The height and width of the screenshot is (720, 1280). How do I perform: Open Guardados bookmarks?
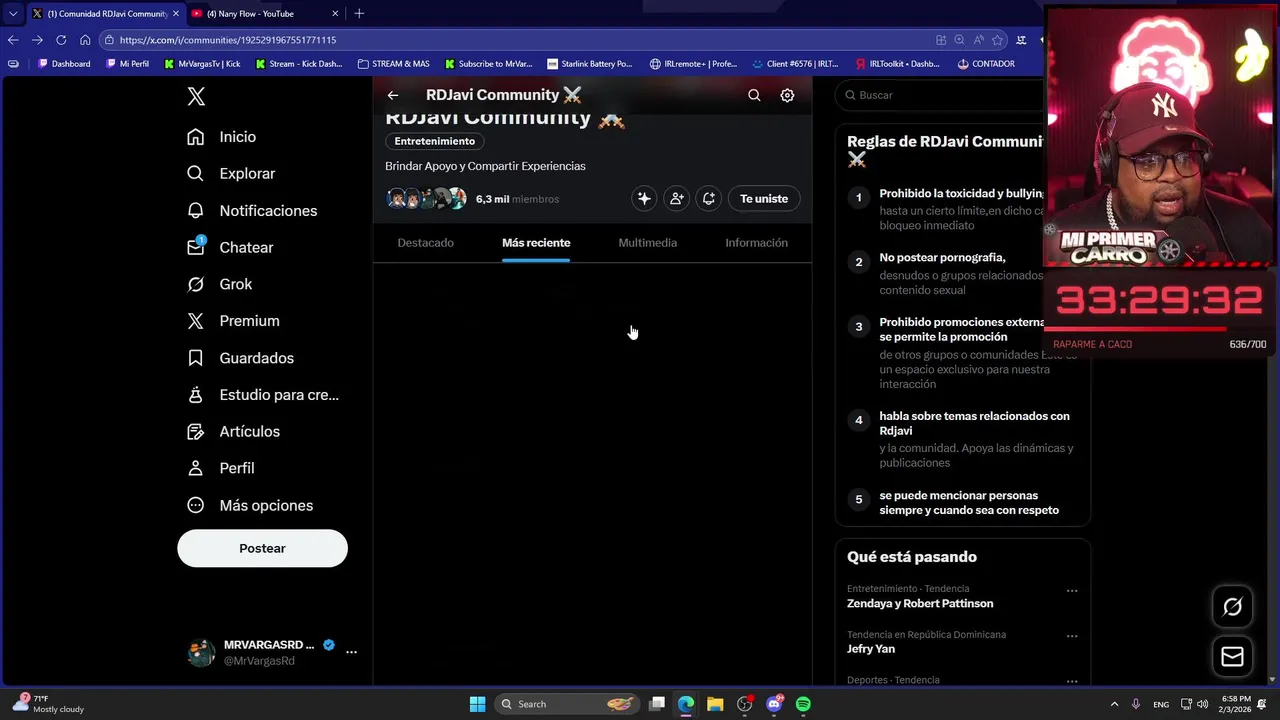(x=240, y=358)
